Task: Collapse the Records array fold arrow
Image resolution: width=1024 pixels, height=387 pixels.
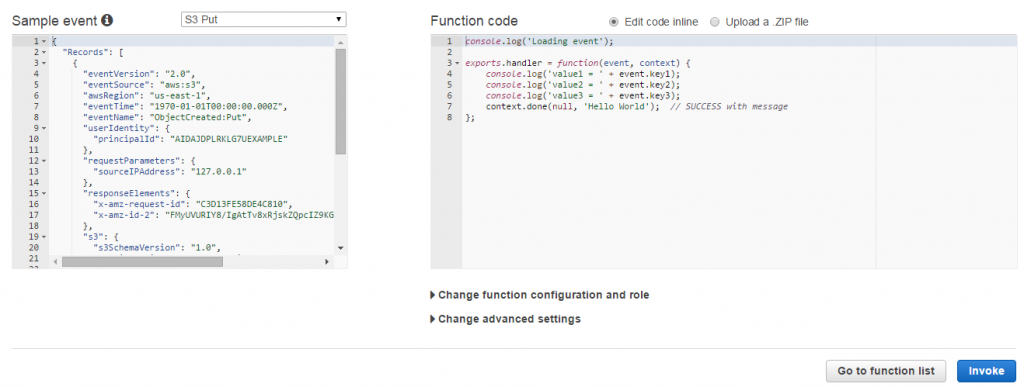Action: pyautogui.click(x=43, y=52)
